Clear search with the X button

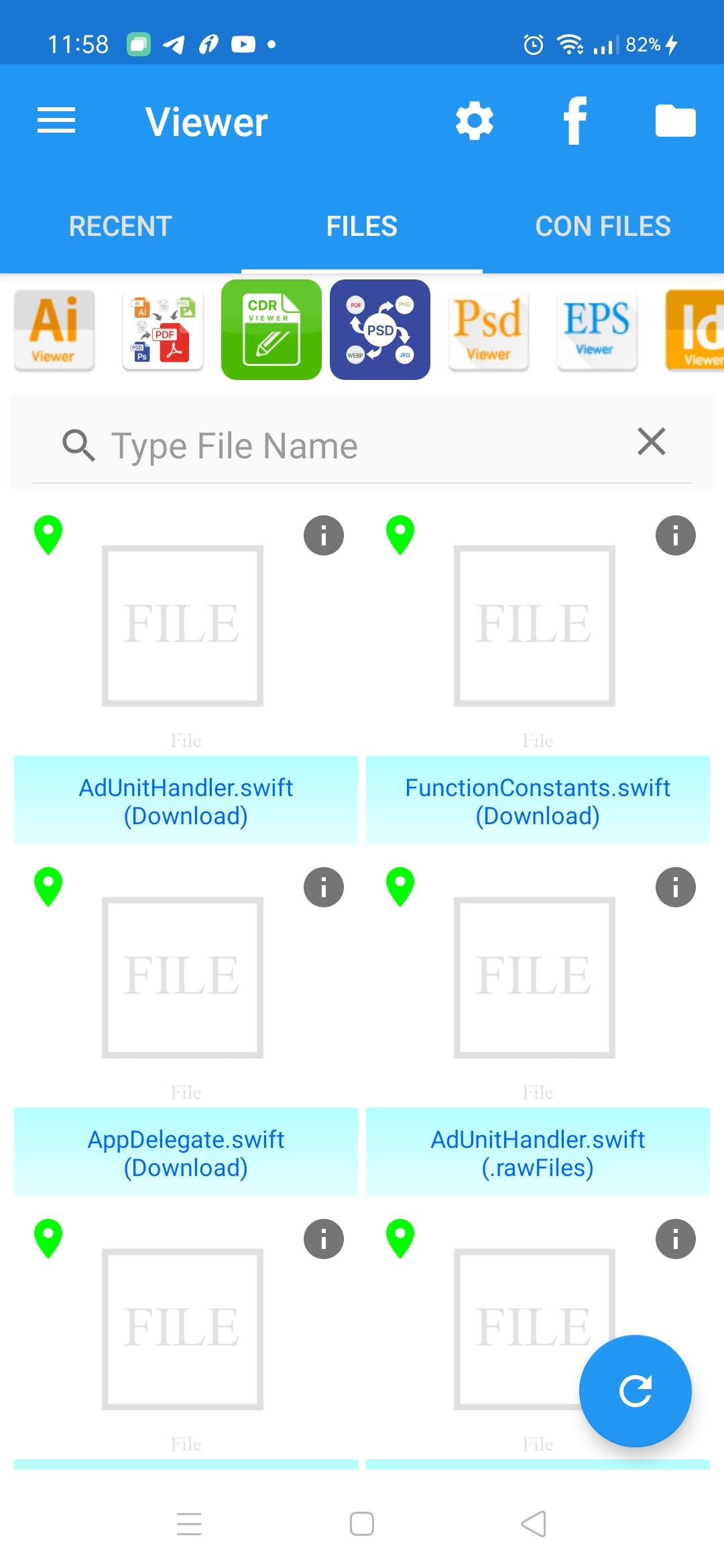click(x=652, y=442)
